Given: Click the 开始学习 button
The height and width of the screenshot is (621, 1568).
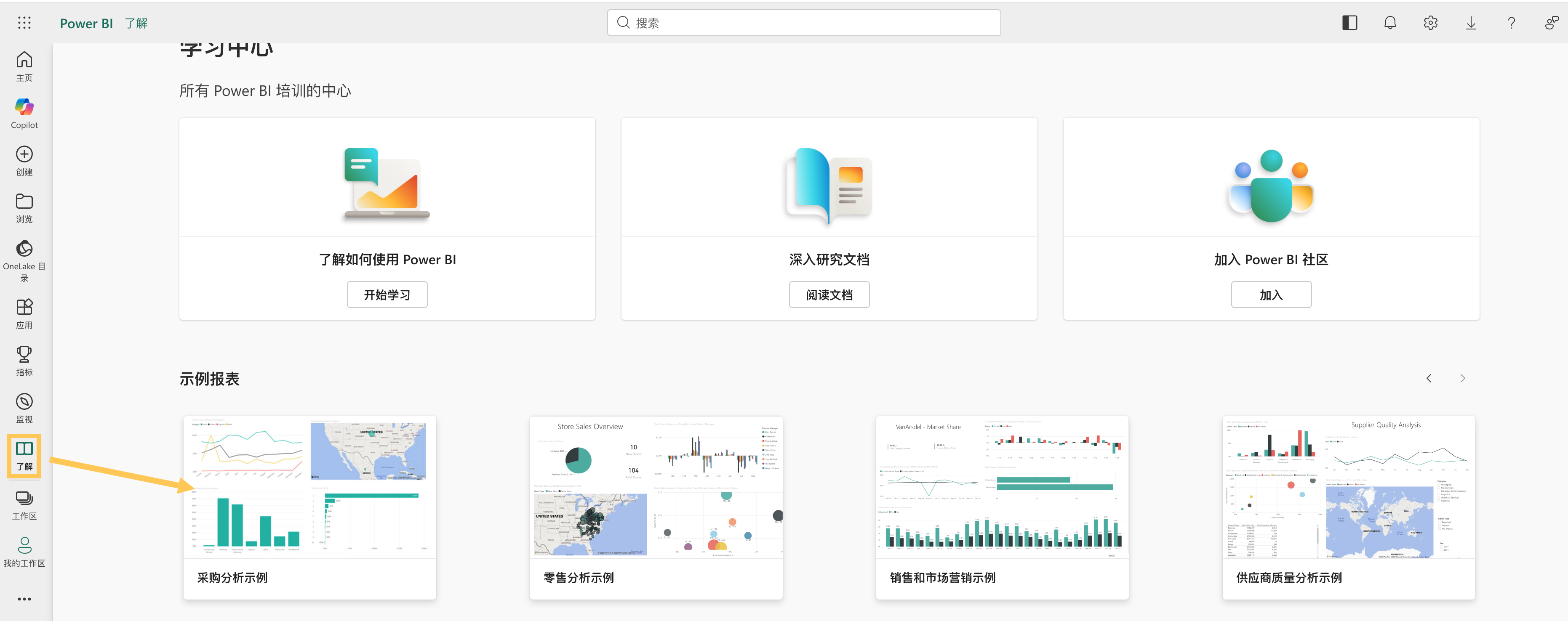Looking at the screenshot, I should pyautogui.click(x=387, y=295).
